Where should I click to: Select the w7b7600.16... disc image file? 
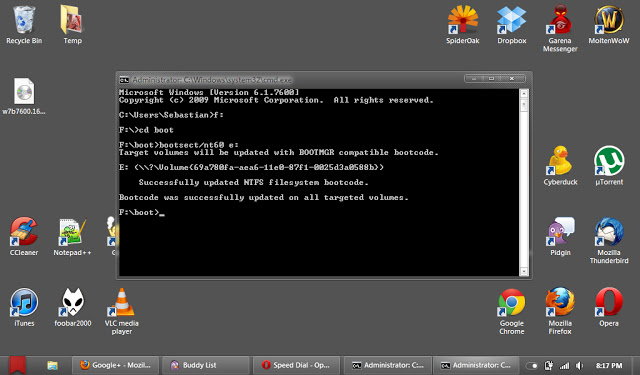(24, 96)
